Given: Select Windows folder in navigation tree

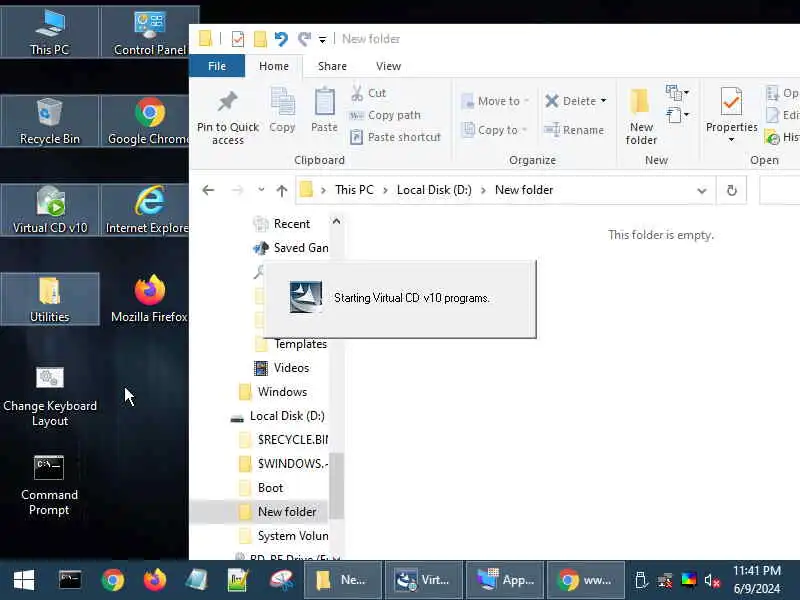Looking at the screenshot, I should (x=273, y=392).
